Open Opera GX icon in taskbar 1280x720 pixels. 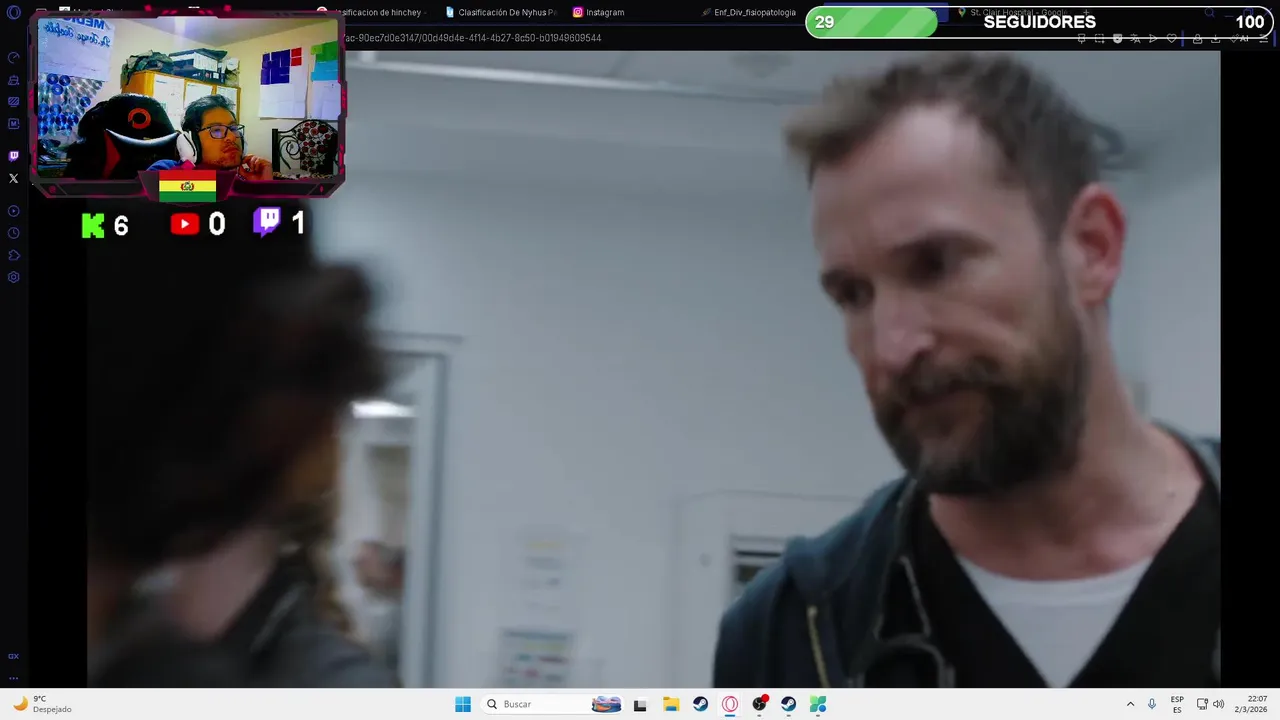[x=729, y=704]
